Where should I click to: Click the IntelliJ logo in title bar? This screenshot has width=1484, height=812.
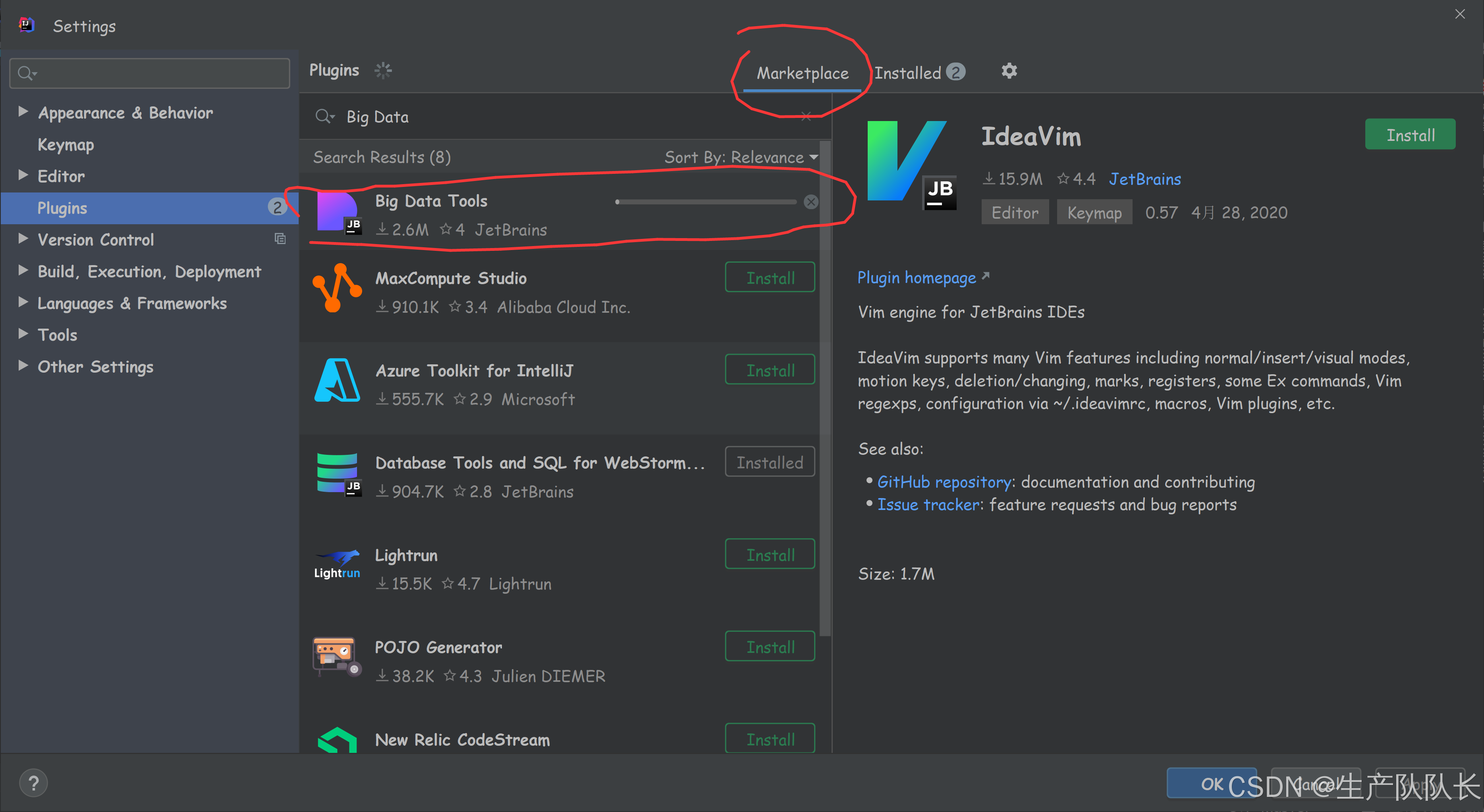coord(27,25)
